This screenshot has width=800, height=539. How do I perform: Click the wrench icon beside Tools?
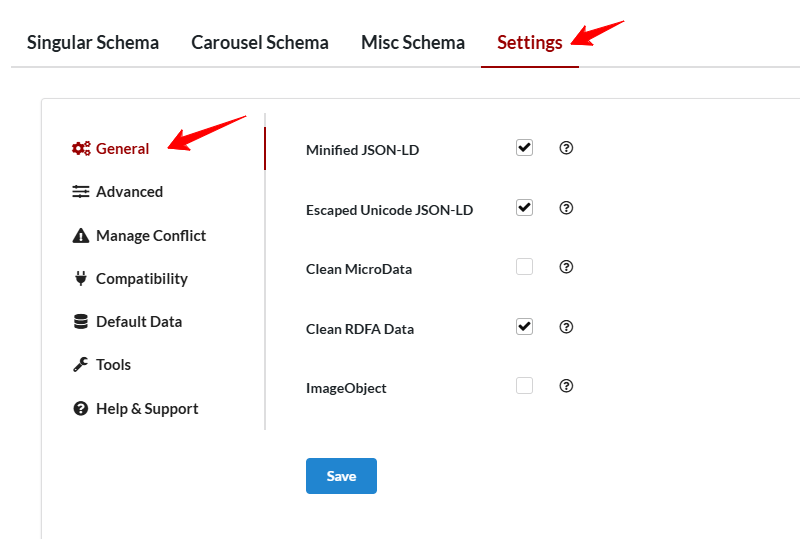coord(81,364)
